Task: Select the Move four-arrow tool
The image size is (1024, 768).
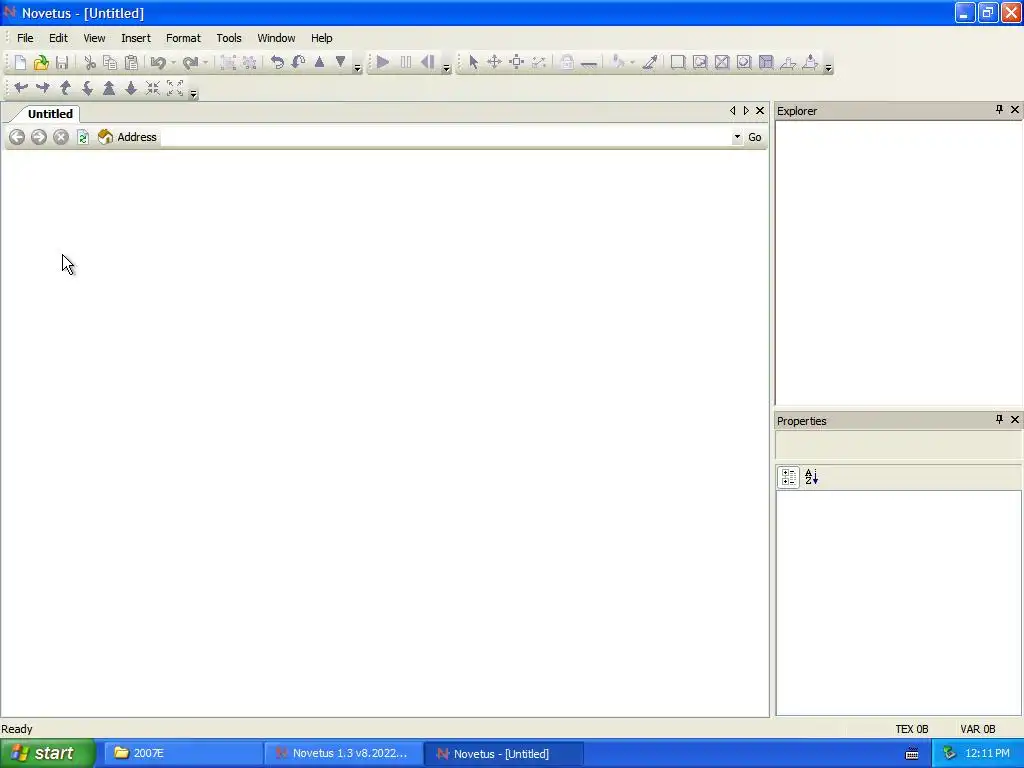Action: (494, 63)
